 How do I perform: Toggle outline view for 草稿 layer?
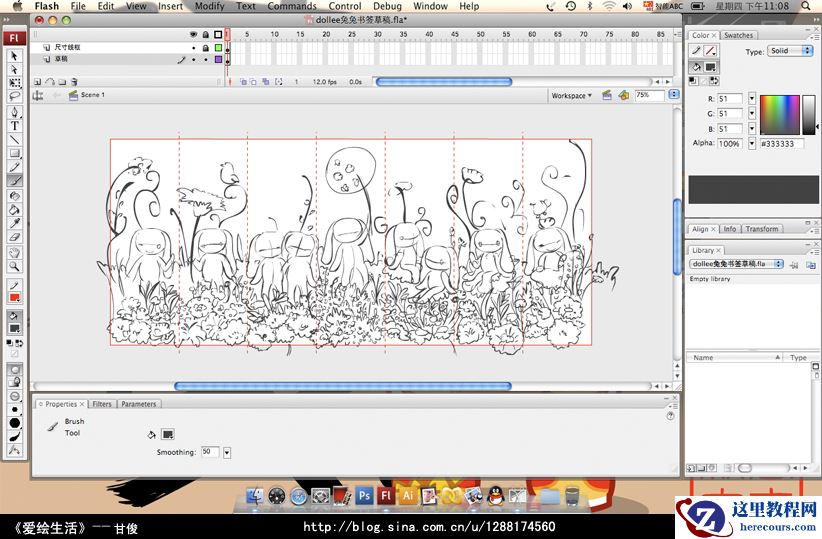(218, 59)
